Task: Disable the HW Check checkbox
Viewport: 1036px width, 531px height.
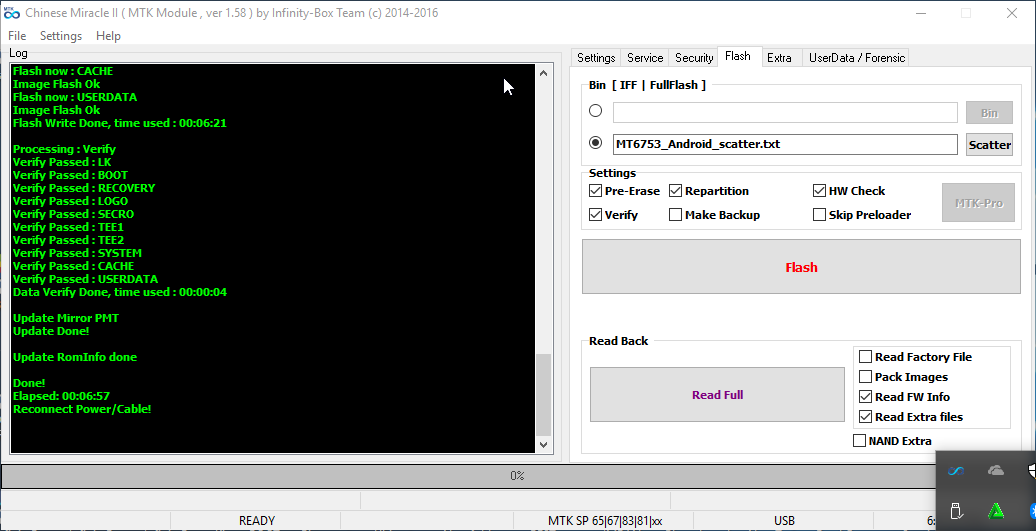Action: coord(819,191)
